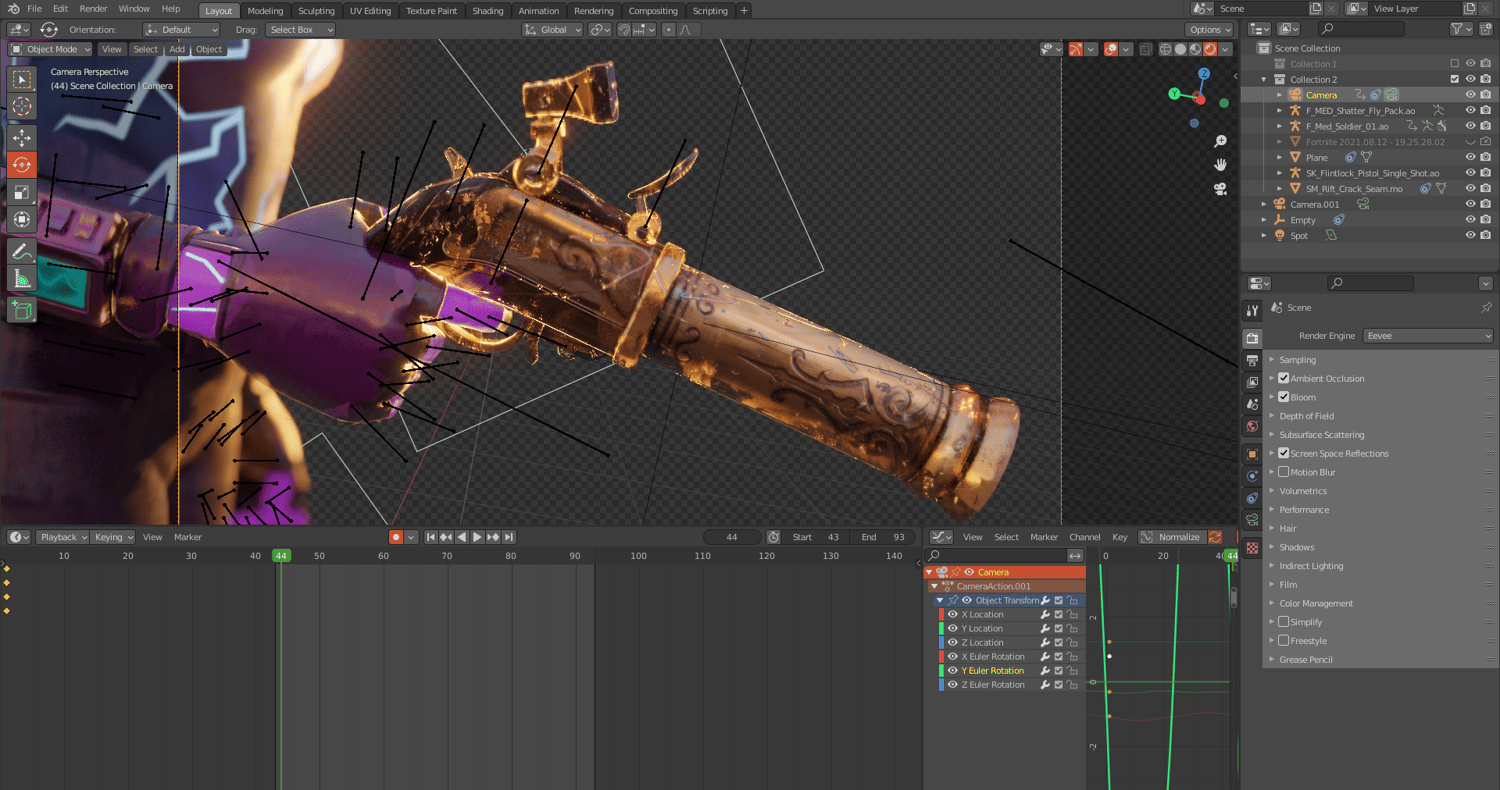The height and width of the screenshot is (790, 1500).
Task: Open the Object properties tab
Action: click(x=1252, y=454)
